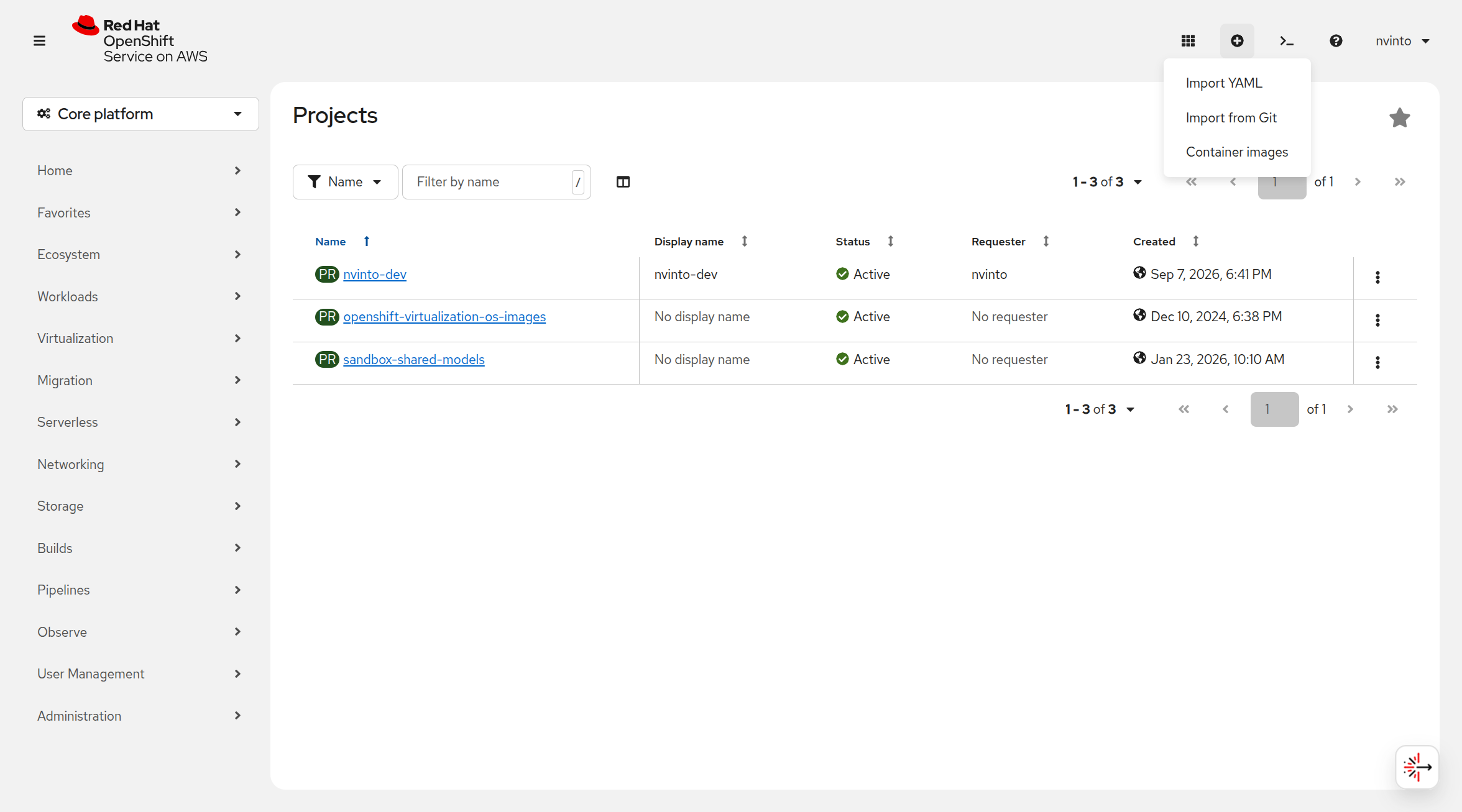Viewport: 1462px width, 812px height.
Task: Expand the Networking navigation section
Action: click(x=140, y=464)
